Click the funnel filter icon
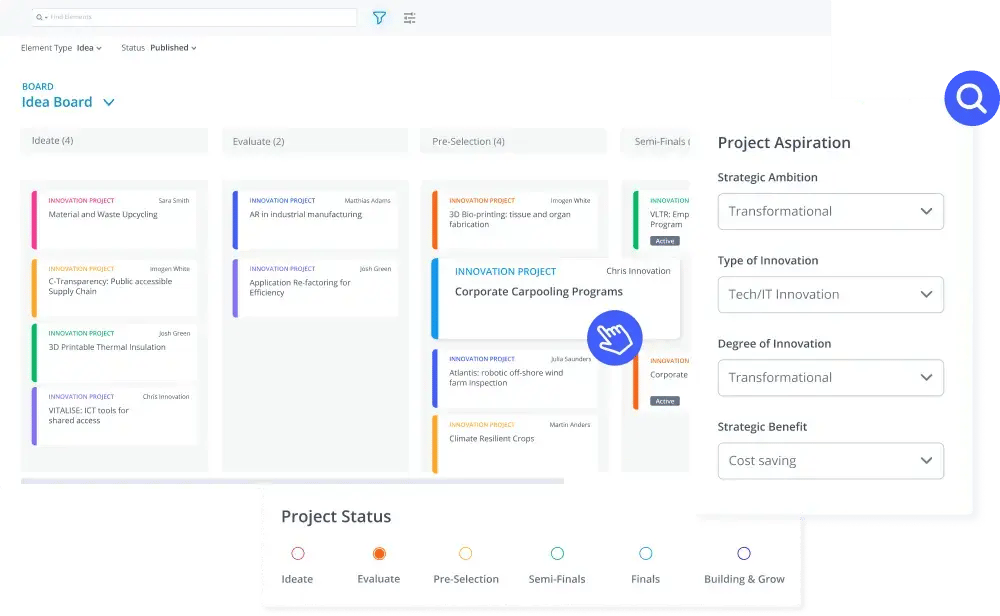The image size is (1000, 616). point(379,18)
